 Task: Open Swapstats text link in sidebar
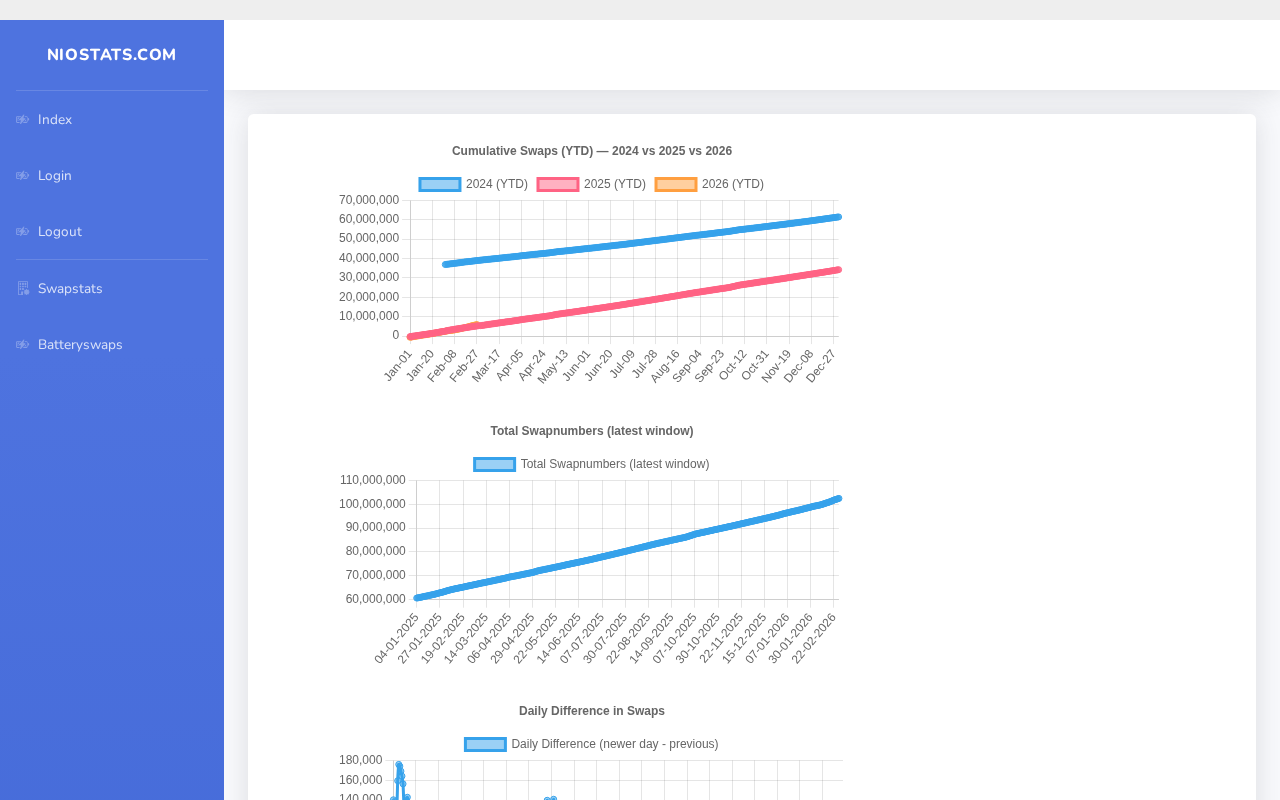pyautogui.click(x=70, y=289)
